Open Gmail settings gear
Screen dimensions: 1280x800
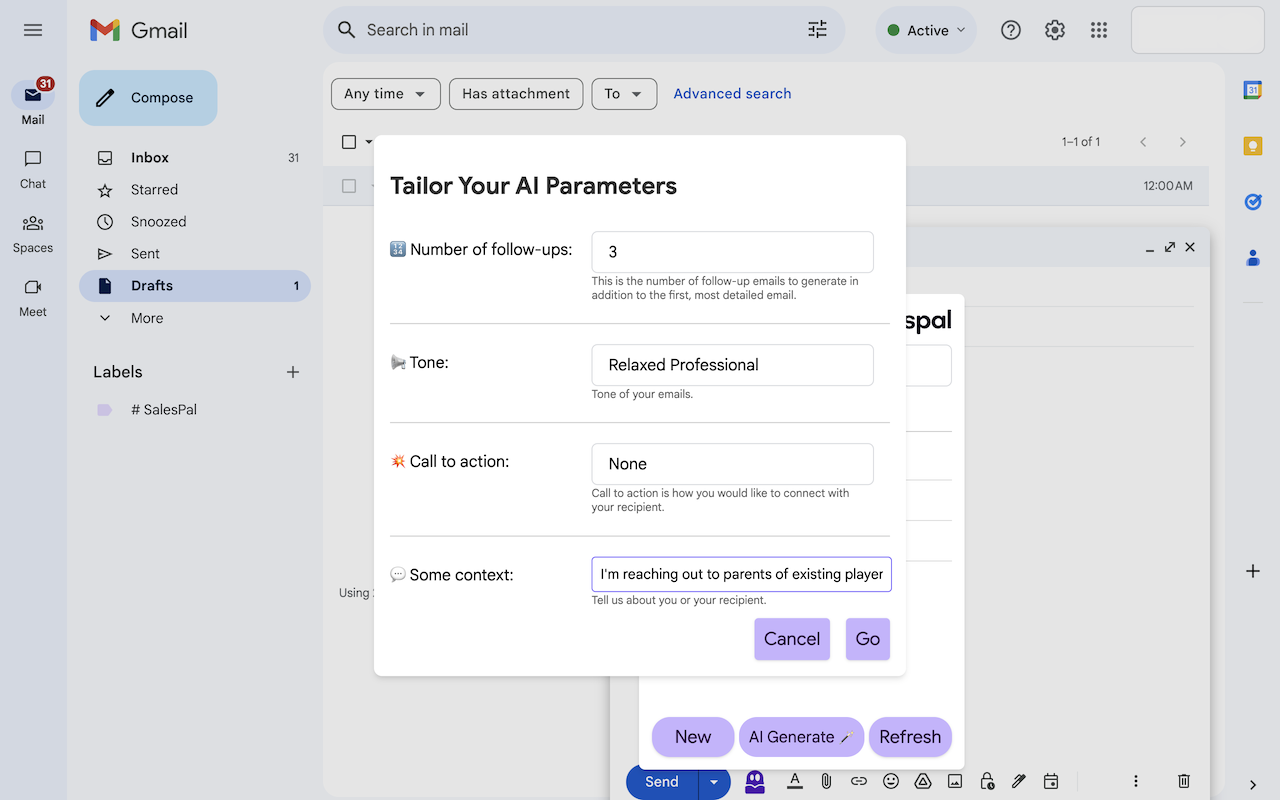1055,30
